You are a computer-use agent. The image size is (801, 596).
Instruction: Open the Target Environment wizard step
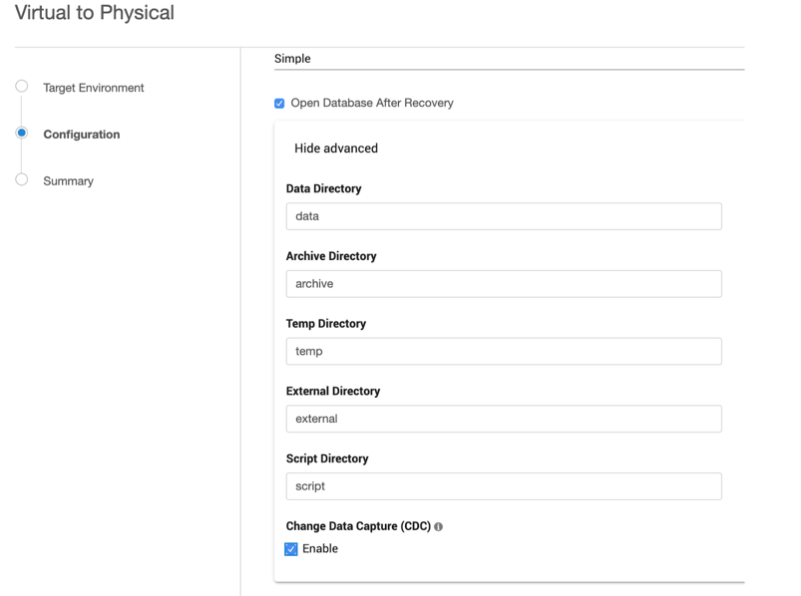(x=93, y=88)
